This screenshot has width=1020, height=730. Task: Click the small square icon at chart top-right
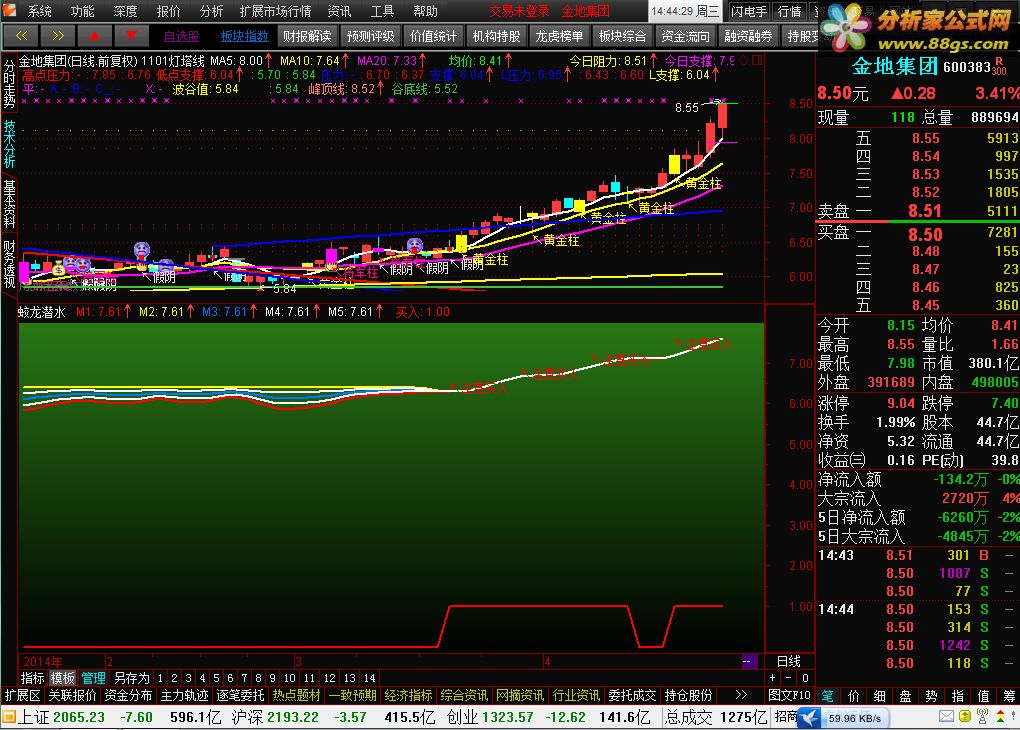757,60
